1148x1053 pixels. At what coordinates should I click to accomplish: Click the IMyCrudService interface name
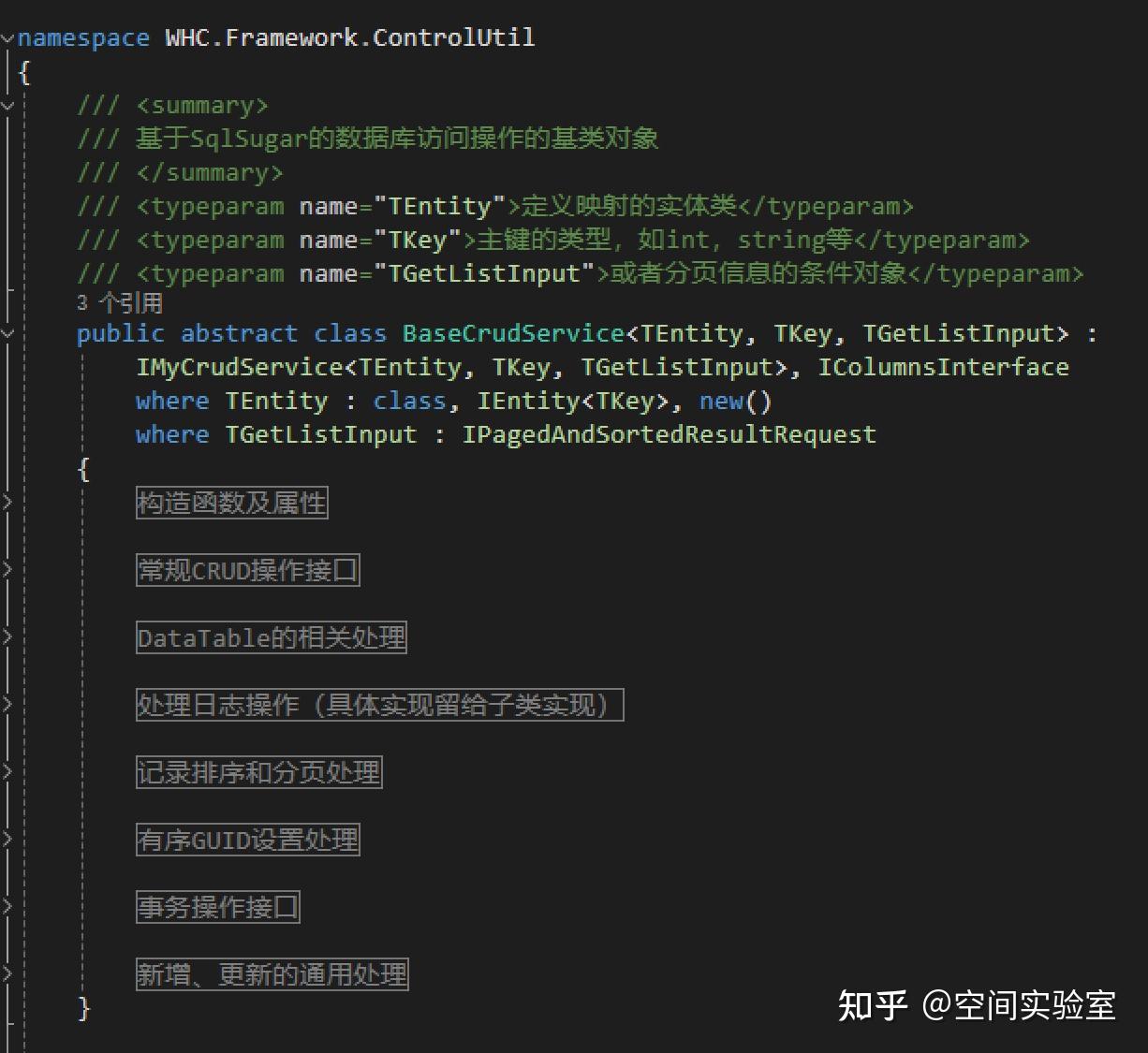click(240, 367)
